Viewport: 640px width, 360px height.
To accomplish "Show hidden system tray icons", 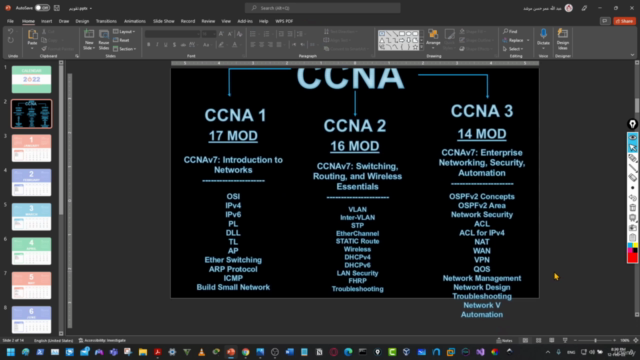I will (x=548, y=352).
